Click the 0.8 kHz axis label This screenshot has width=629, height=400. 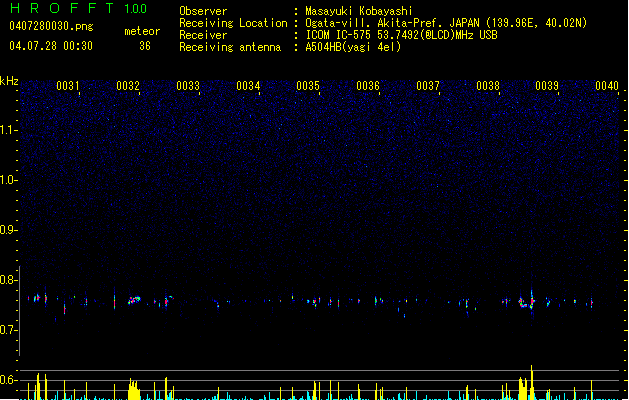click(9, 280)
